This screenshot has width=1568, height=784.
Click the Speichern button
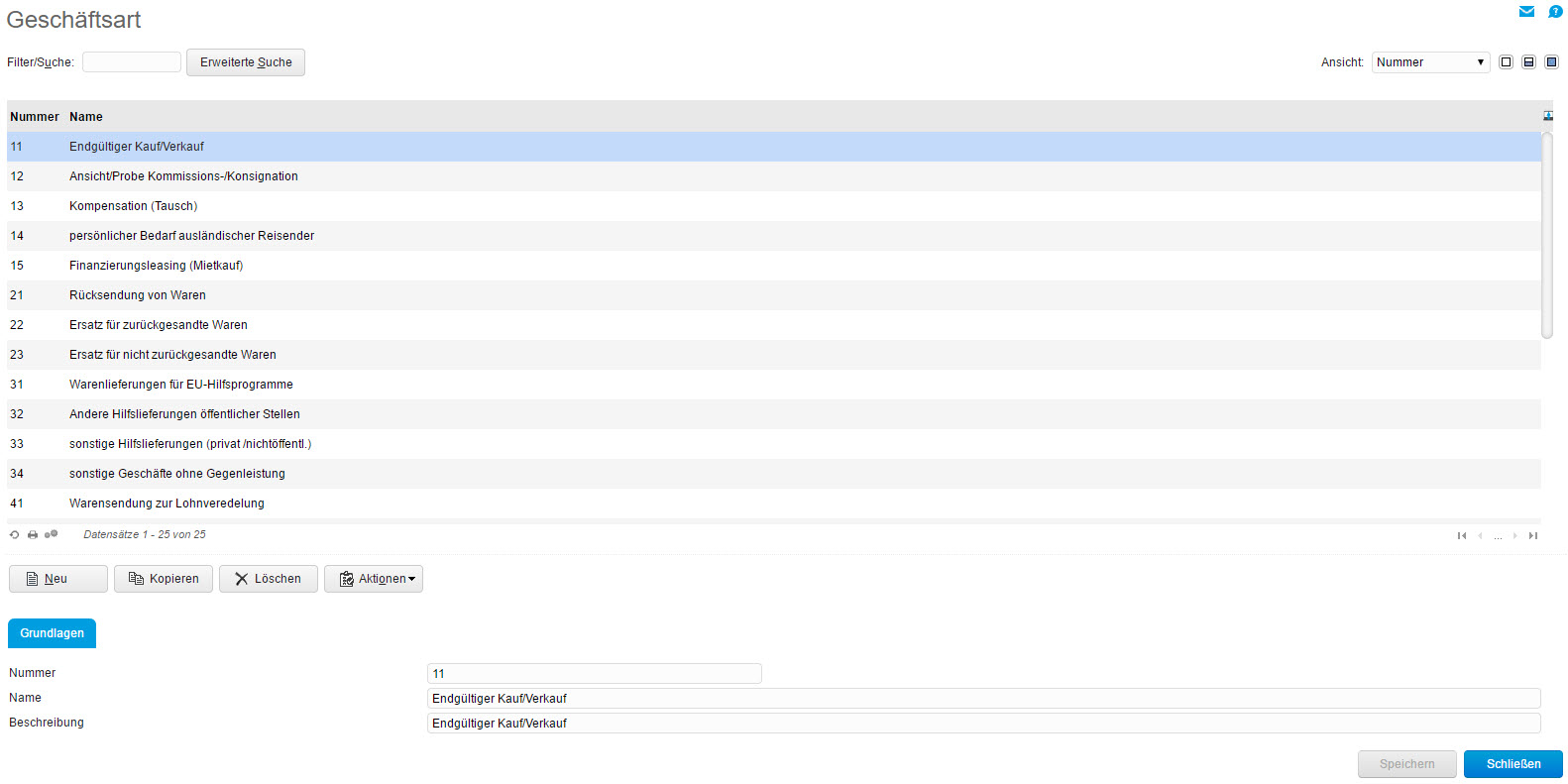coord(1407,764)
